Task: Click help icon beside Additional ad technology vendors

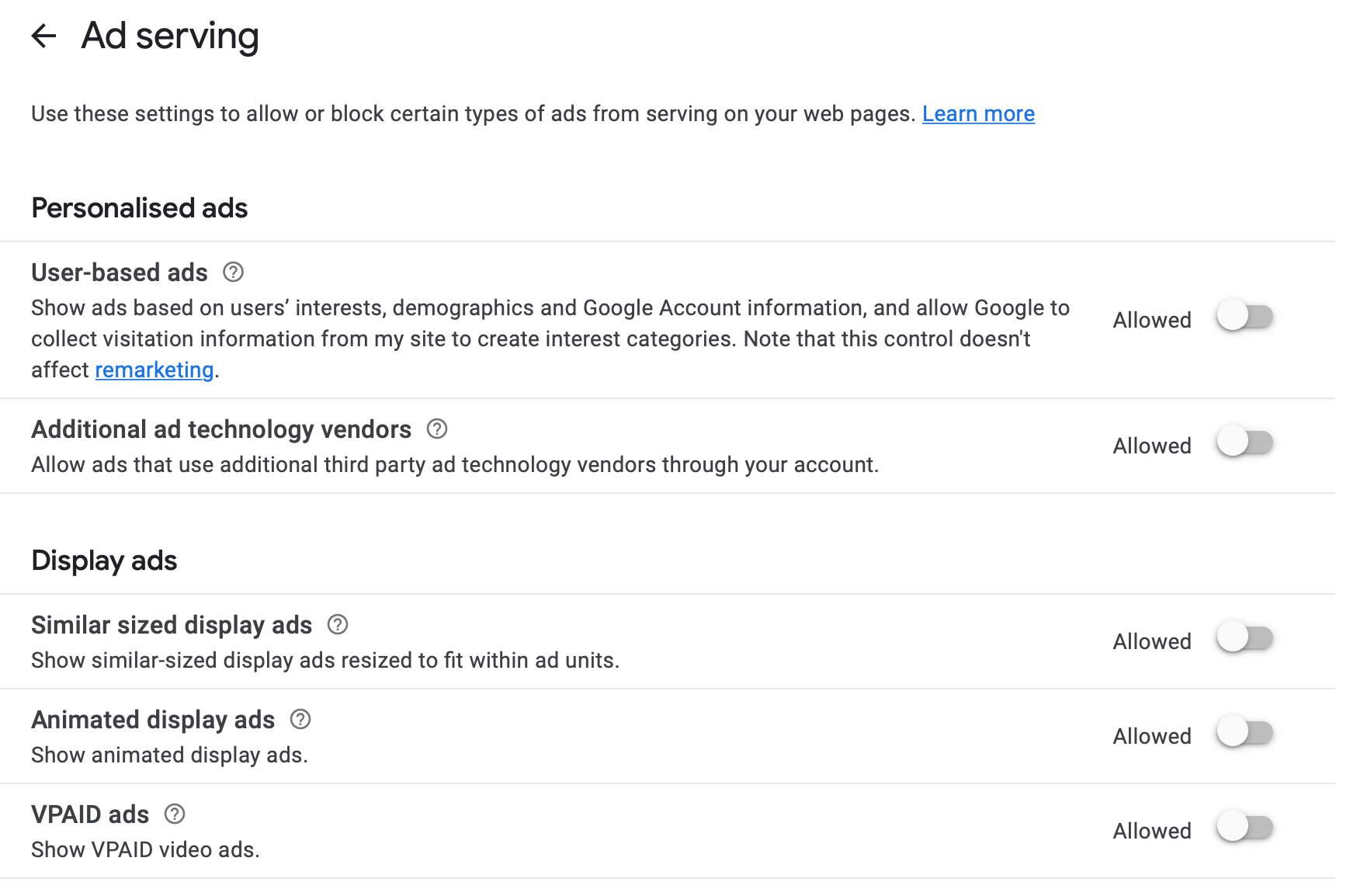Action: (437, 429)
